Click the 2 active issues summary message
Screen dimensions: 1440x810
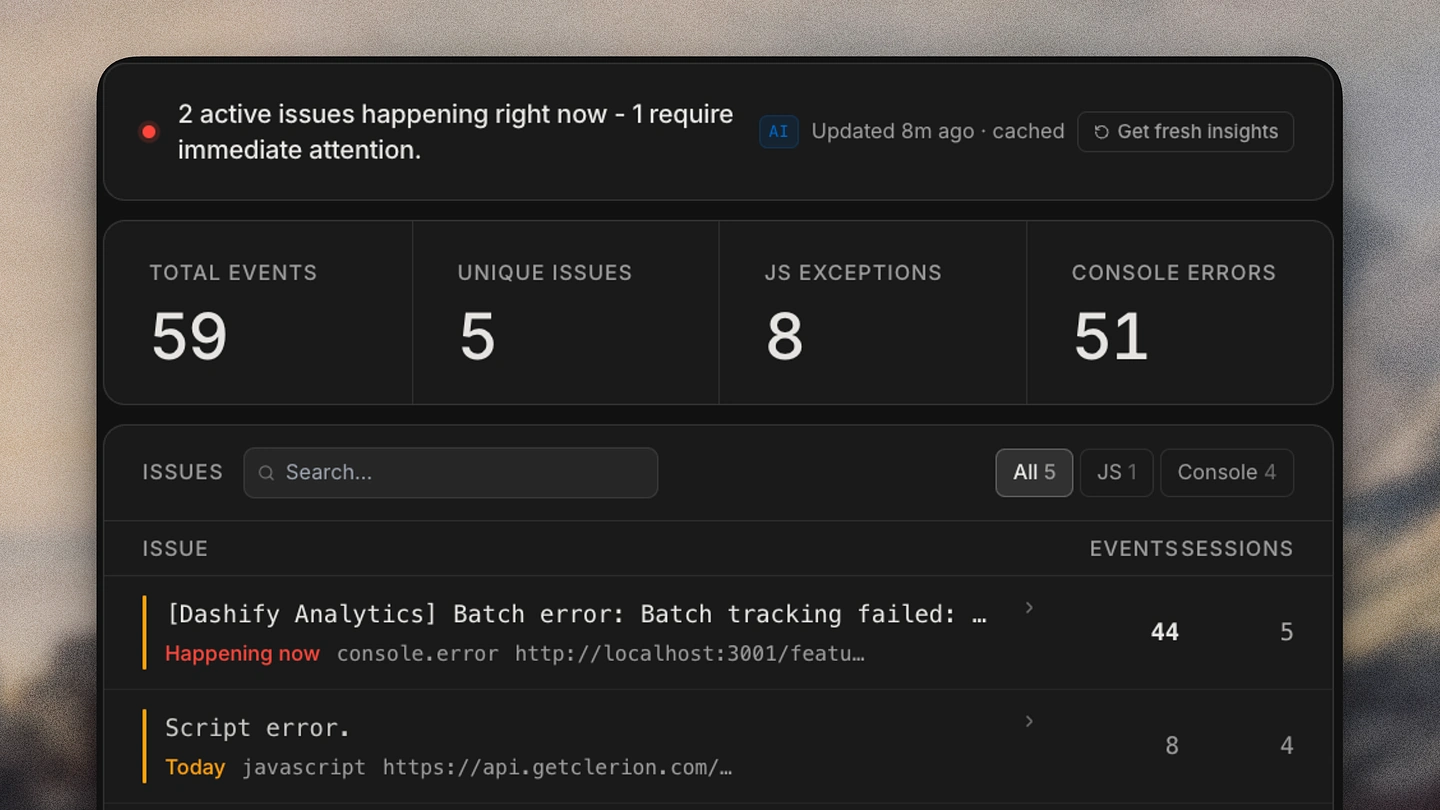click(456, 132)
